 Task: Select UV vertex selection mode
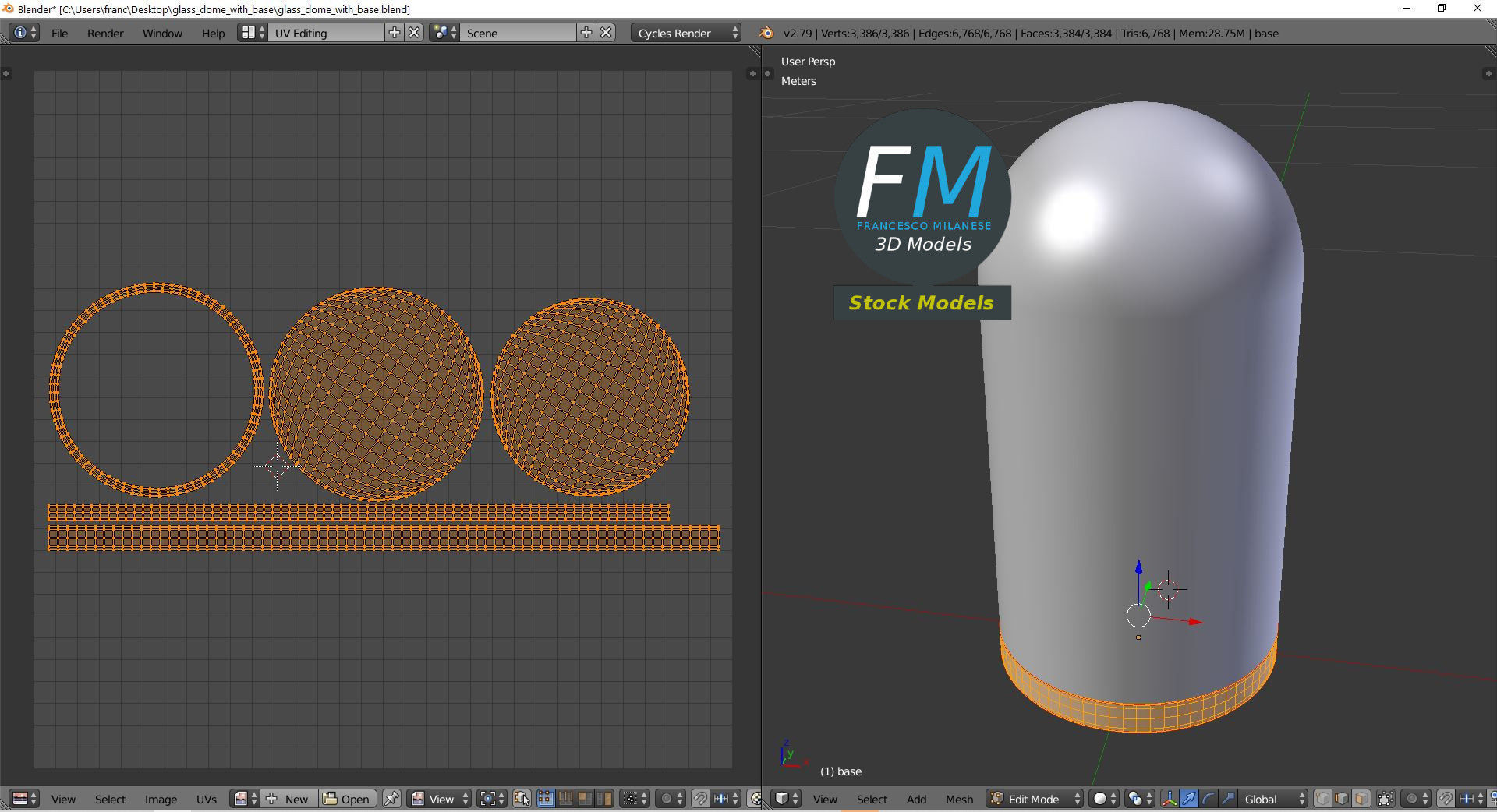[x=545, y=799]
